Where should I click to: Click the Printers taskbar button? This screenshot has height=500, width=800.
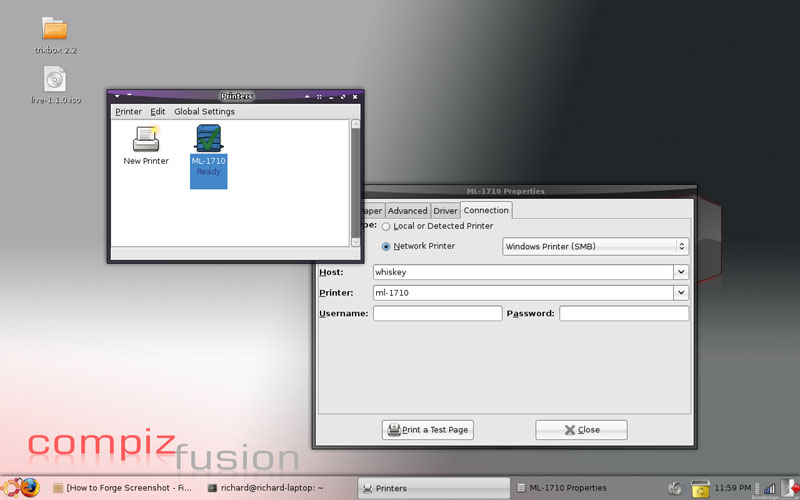434,488
